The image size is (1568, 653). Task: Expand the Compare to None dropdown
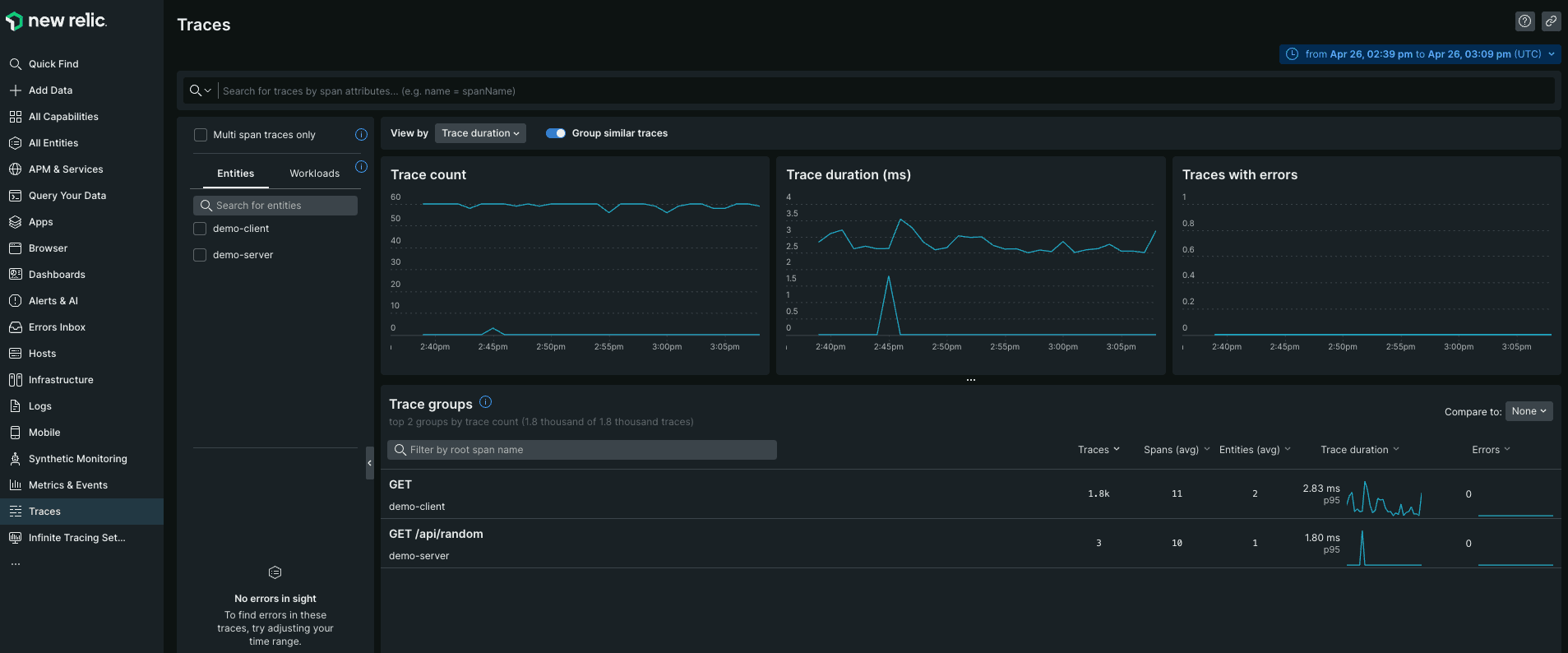[1529, 411]
